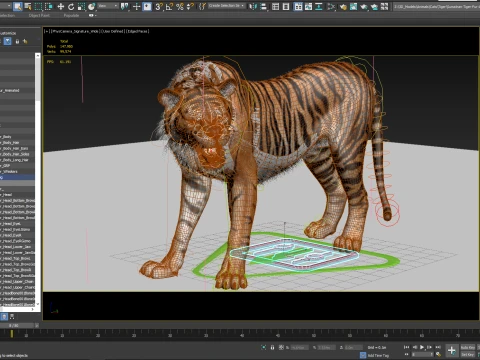The width and height of the screenshot is (480, 360).
Task: Play the animation
Action: pyautogui.click(x=422, y=347)
